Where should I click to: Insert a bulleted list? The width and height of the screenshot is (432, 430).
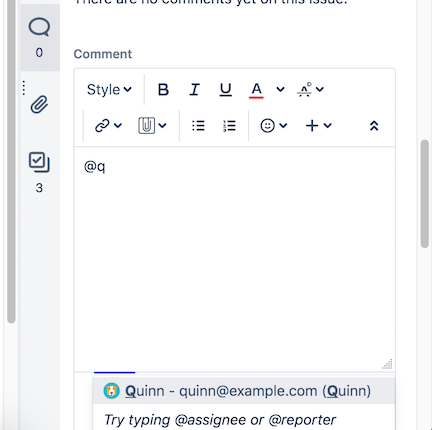coord(198,126)
